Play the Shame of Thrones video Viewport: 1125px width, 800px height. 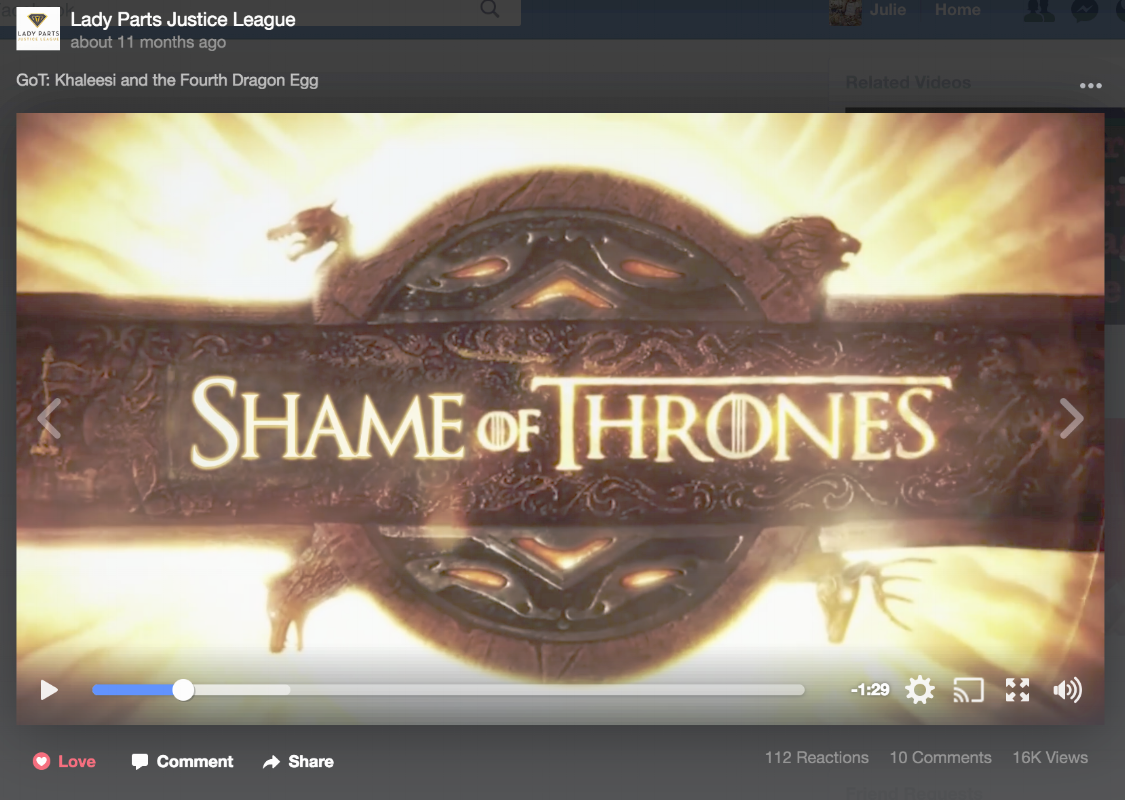click(49, 690)
